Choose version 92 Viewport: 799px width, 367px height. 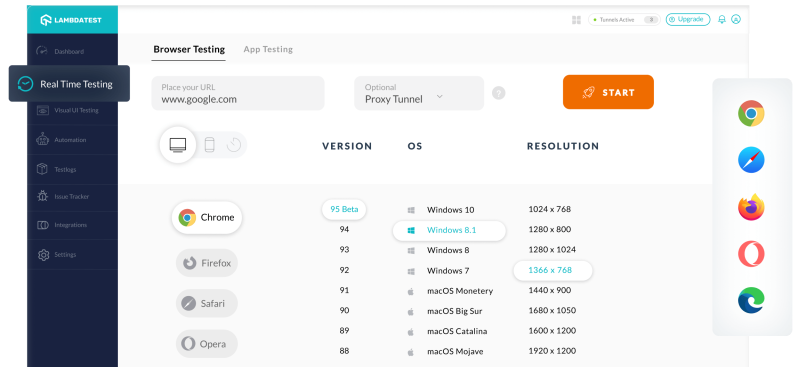344,270
